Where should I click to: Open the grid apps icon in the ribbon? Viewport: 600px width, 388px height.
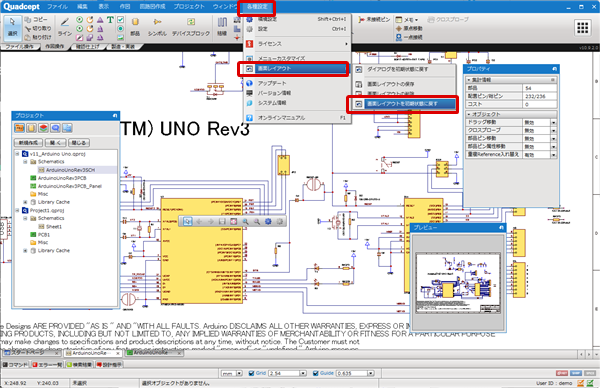[x=582, y=27]
